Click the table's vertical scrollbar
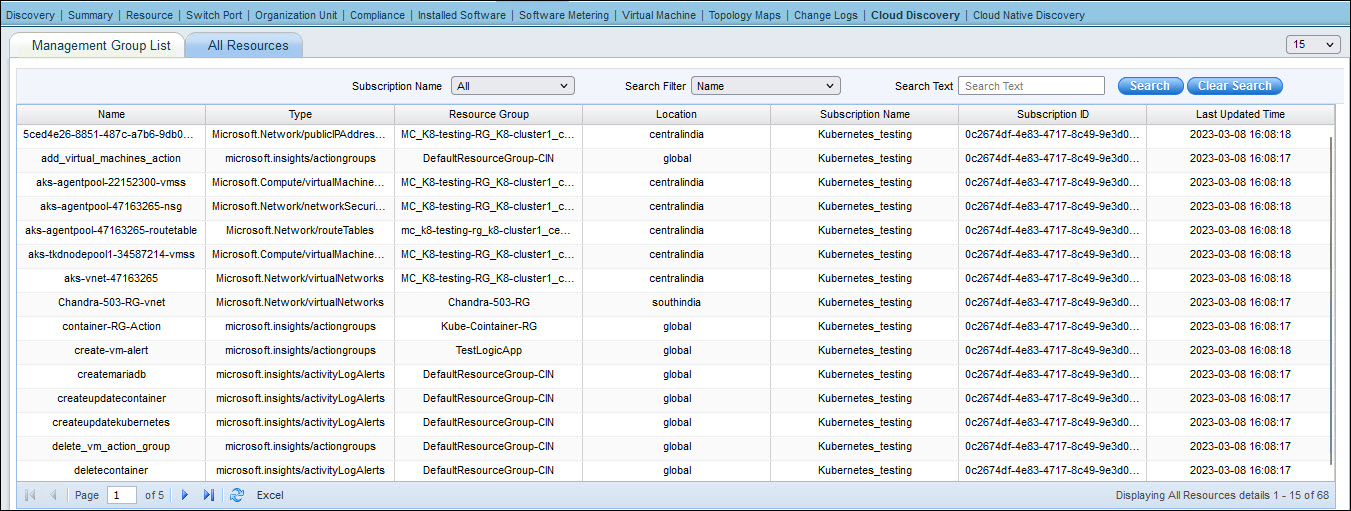 (1331, 300)
